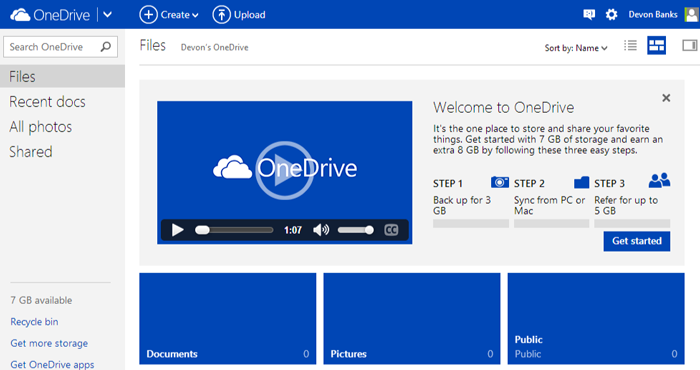Click the Devon's OneDrive breadcrumb
The width and height of the screenshot is (700, 370).
coord(214,47)
